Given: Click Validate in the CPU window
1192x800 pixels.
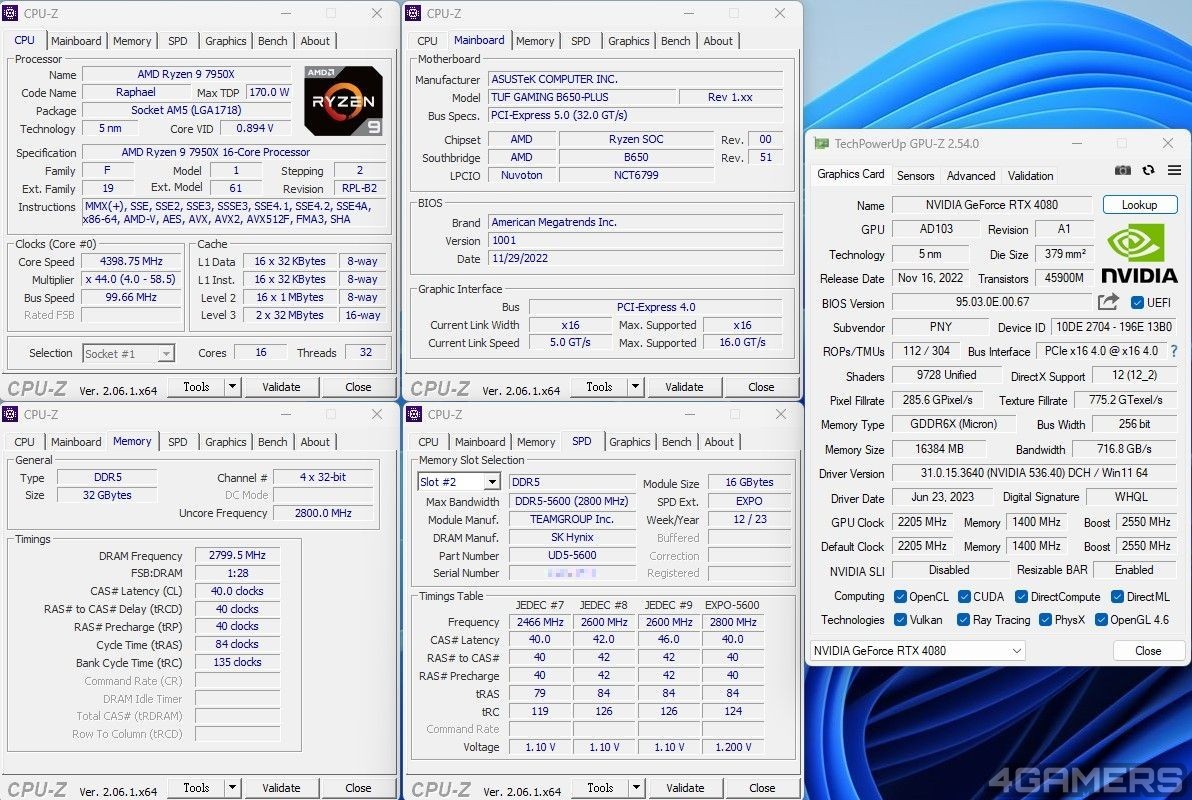Looking at the screenshot, I should [281, 386].
